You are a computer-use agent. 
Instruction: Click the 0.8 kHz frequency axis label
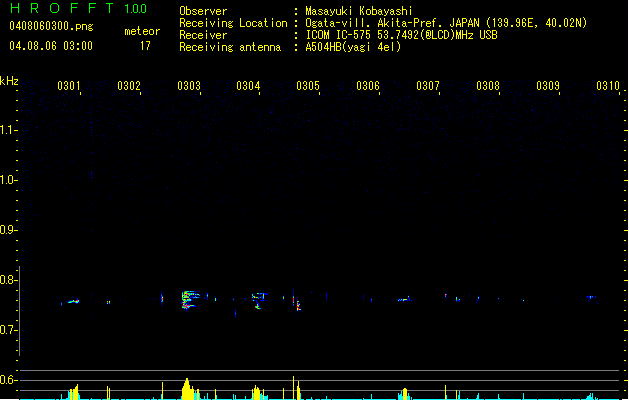click(9, 280)
